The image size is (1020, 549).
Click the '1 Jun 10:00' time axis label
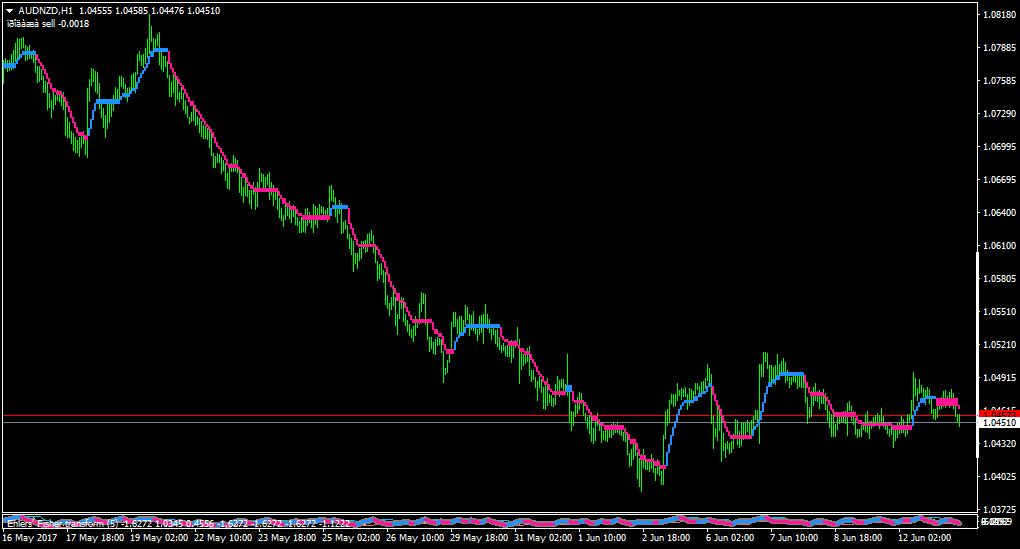(x=602, y=538)
